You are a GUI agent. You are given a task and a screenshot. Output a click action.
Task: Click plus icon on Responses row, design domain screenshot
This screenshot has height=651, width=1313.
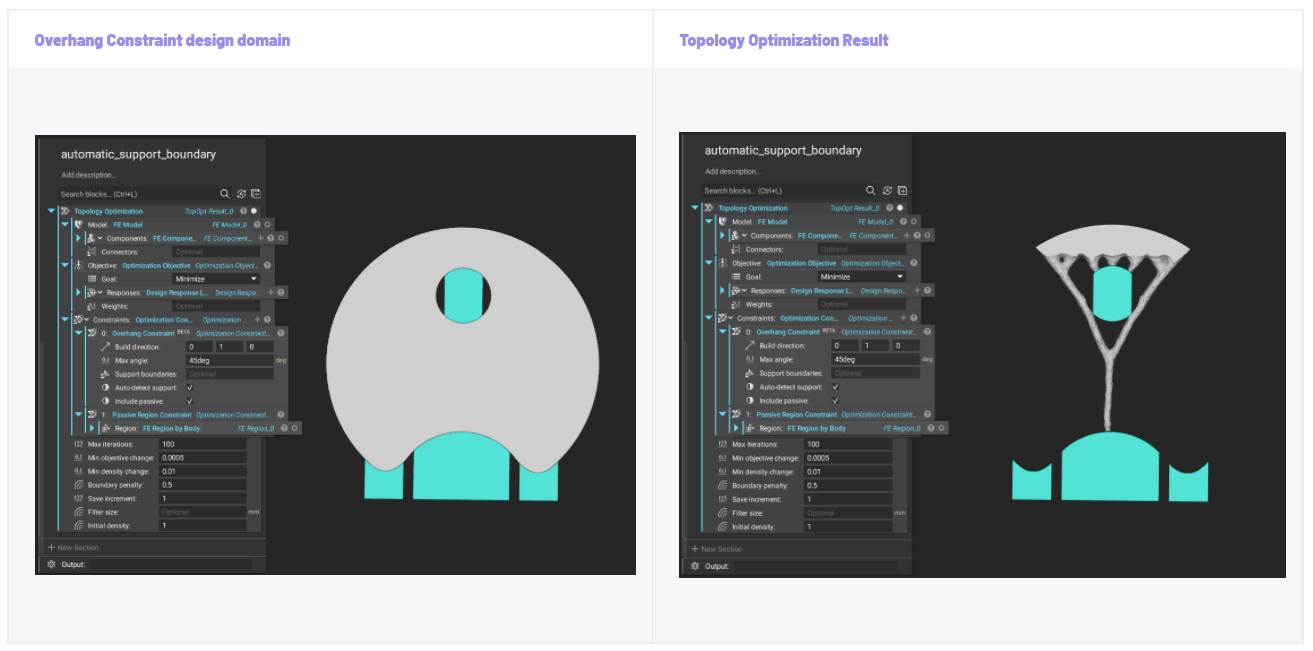pyautogui.click(x=271, y=292)
